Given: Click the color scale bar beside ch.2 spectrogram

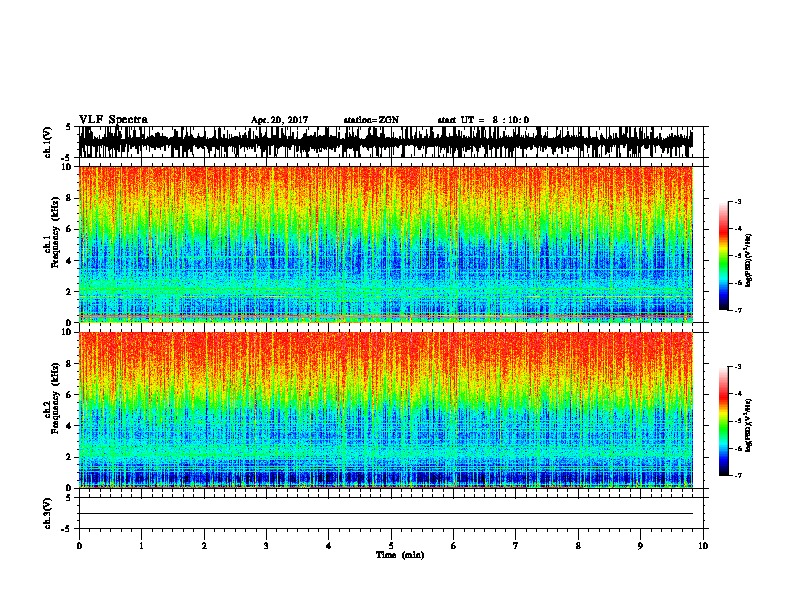Looking at the screenshot, I should click(723, 421).
